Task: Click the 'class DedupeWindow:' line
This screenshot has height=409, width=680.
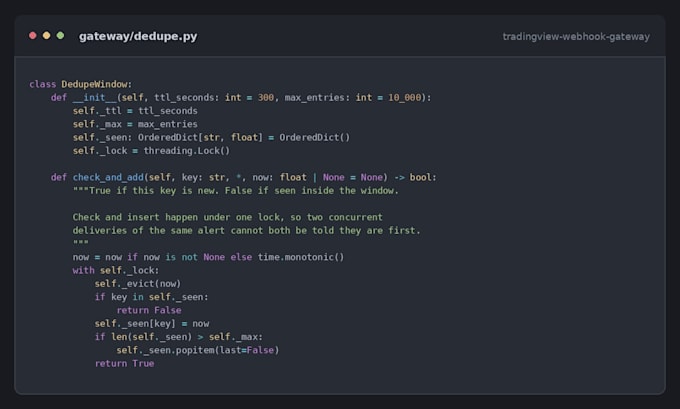Action: pyautogui.click(x=80, y=84)
